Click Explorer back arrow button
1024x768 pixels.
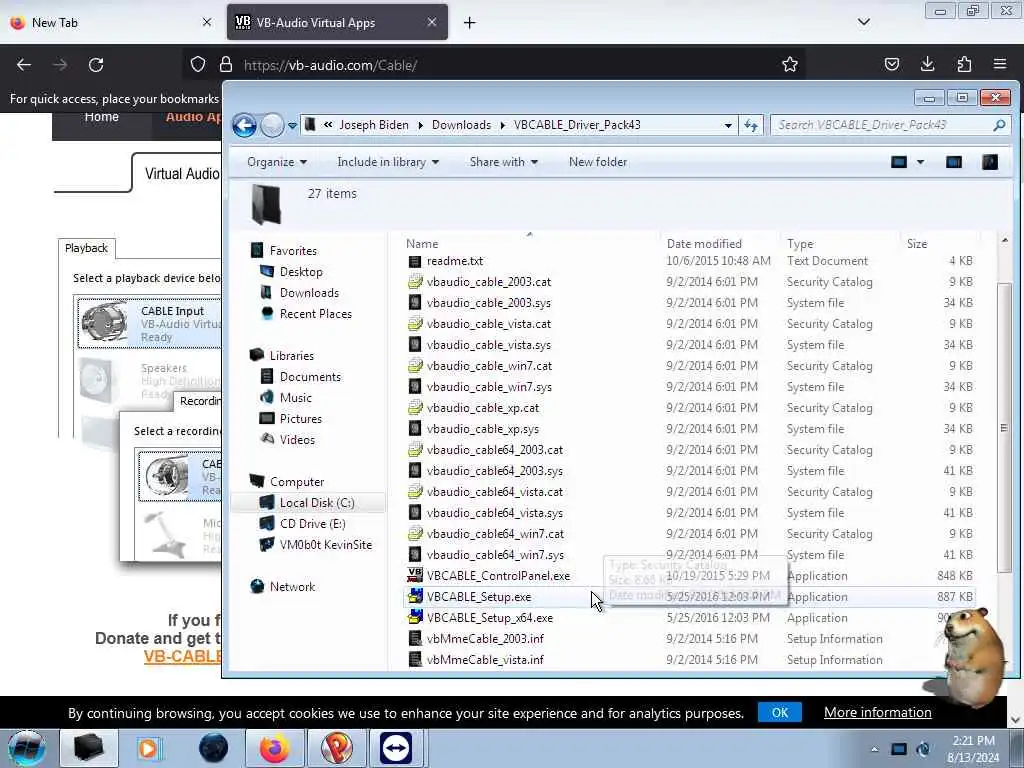(245, 125)
